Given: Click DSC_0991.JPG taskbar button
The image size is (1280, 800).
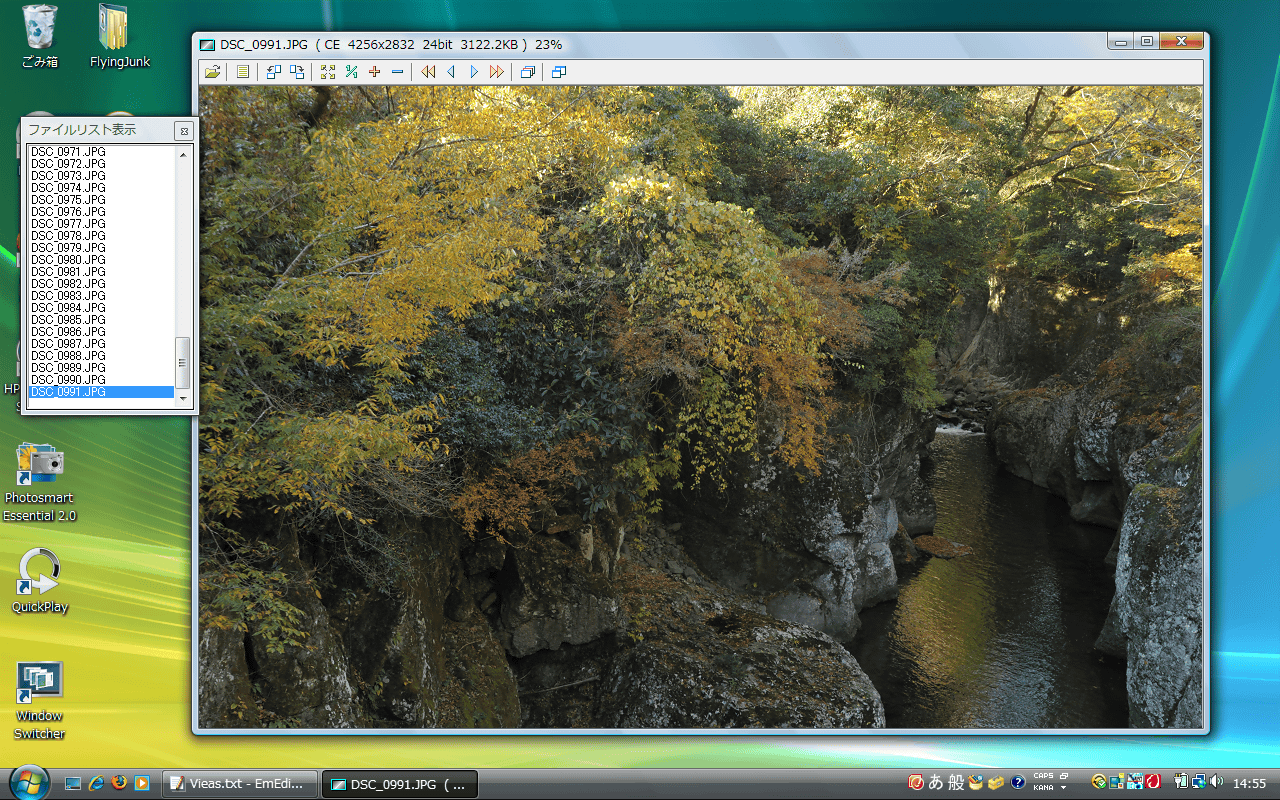Looking at the screenshot, I should click(399, 784).
